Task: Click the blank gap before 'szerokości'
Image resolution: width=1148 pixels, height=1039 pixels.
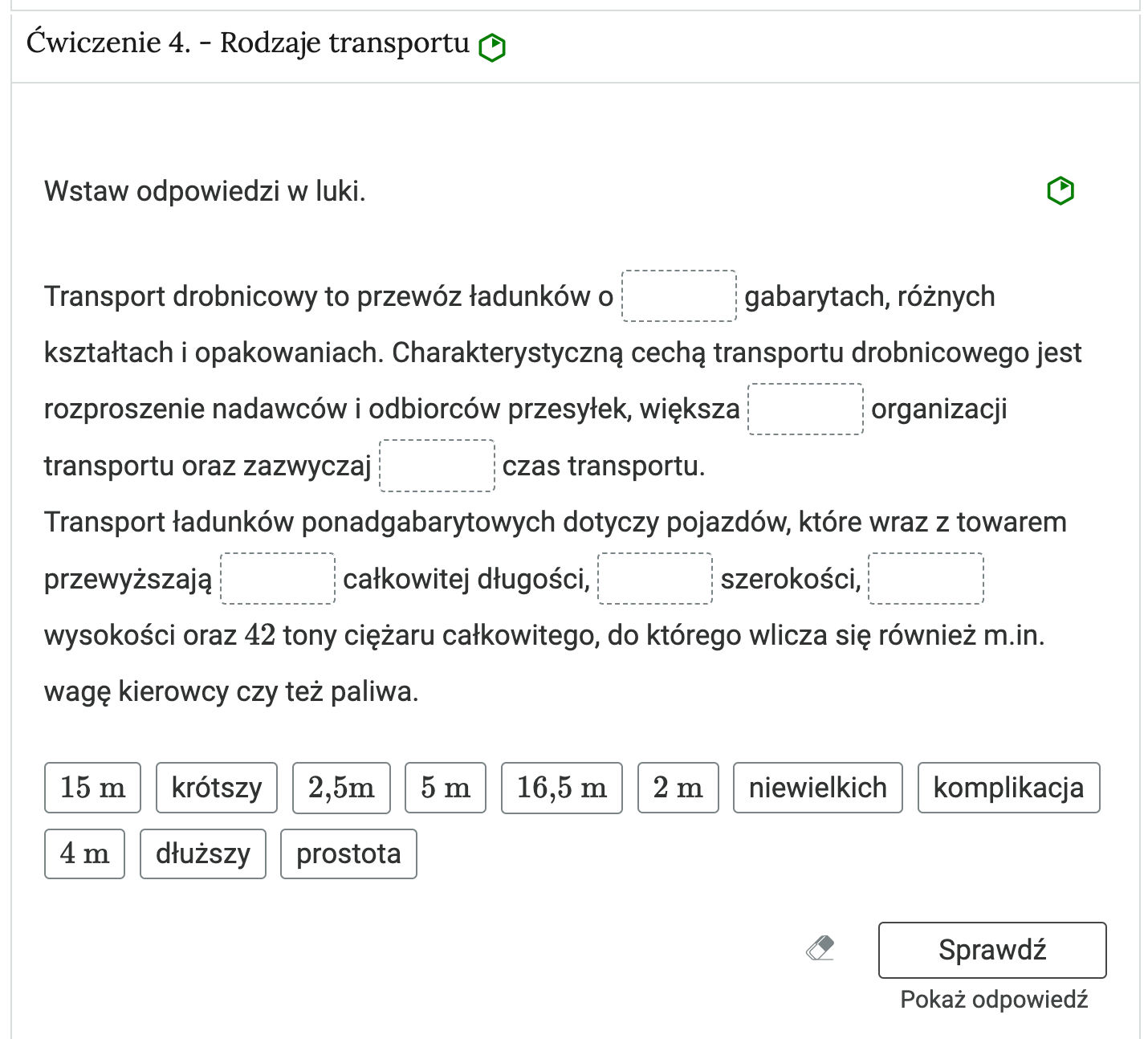Action: click(x=654, y=578)
